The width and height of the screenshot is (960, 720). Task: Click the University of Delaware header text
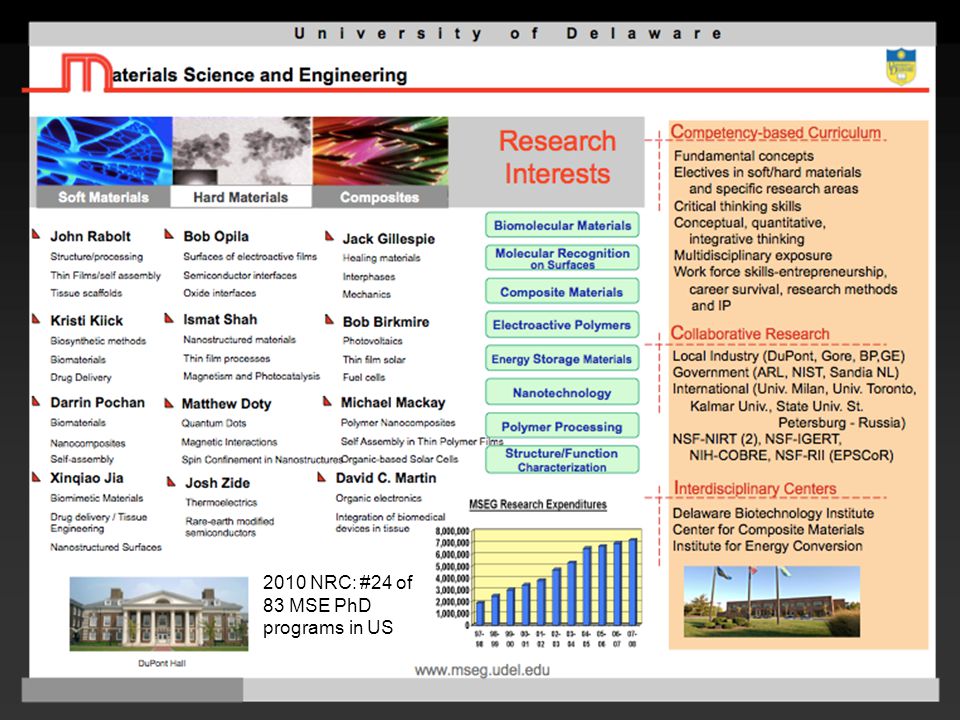pos(508,33)
